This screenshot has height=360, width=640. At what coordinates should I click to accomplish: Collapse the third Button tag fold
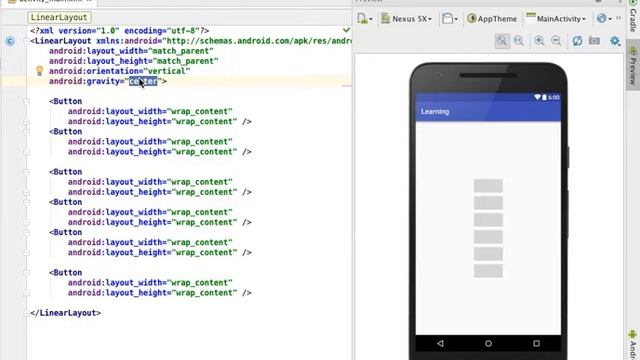pyautogui.click(x=26, y=172)
